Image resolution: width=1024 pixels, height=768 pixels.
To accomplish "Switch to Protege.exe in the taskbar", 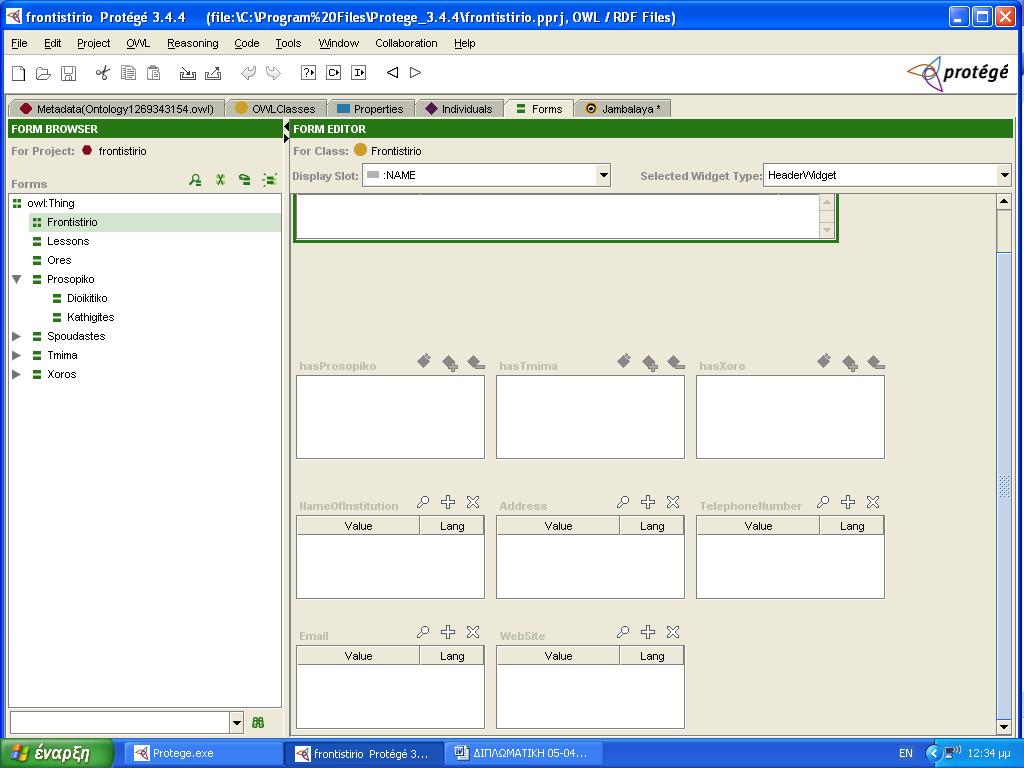I will point(203,753).
